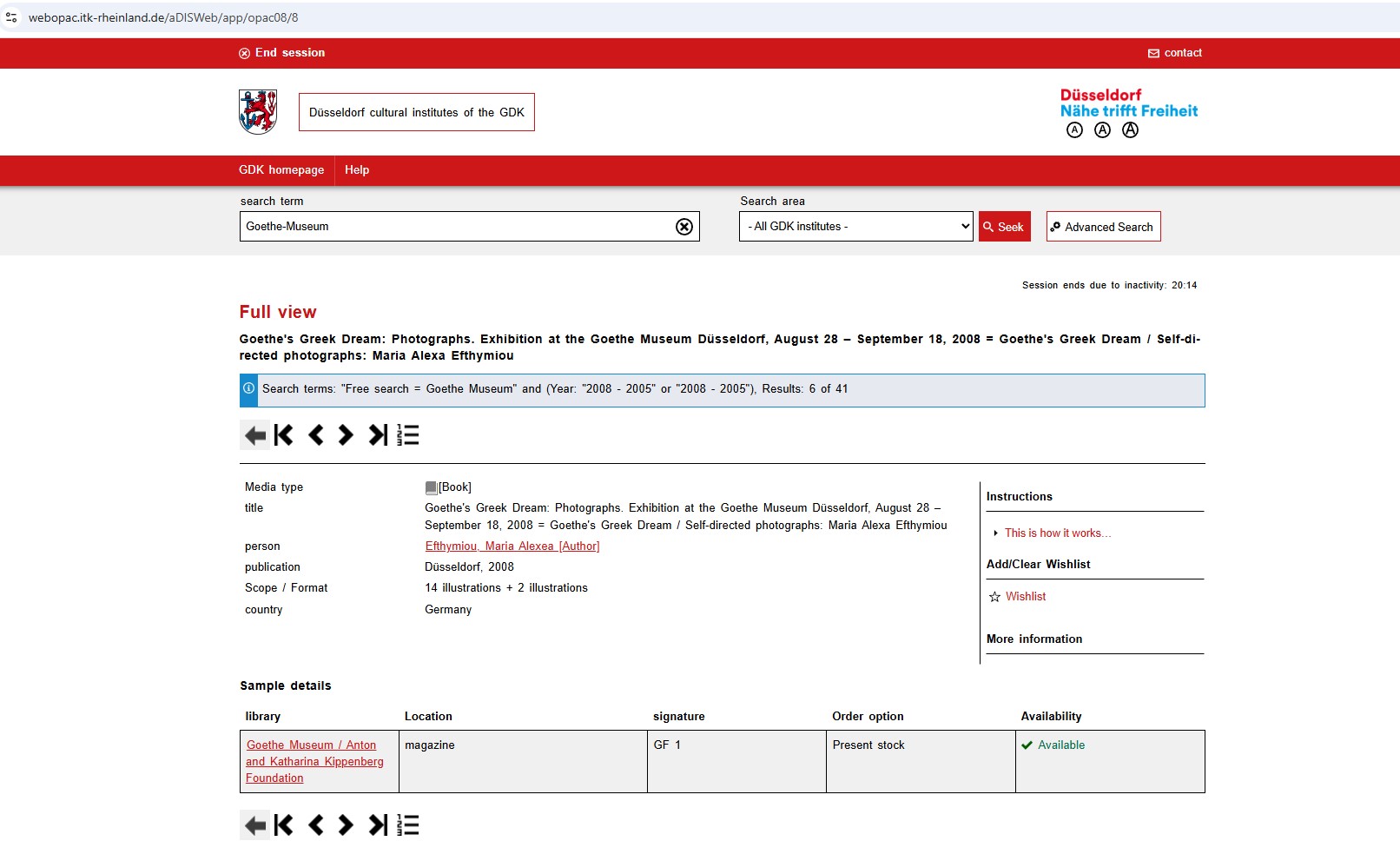Select the smallest font size A icon
This screenshot has height=841, width=1400.
tap(1075, 130)
